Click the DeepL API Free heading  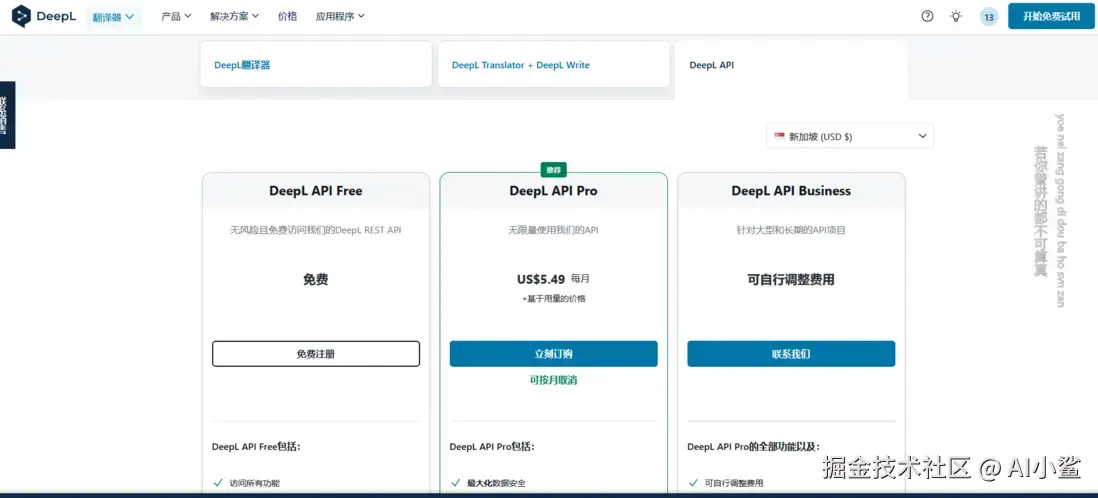[x=316, y=191]
